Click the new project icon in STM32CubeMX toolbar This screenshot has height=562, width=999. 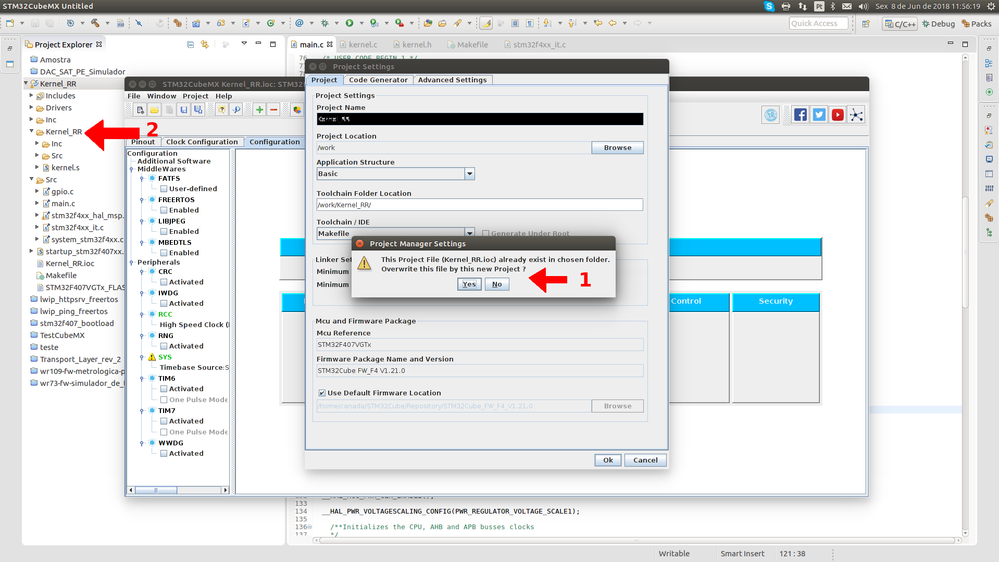(x=140, y=110)
